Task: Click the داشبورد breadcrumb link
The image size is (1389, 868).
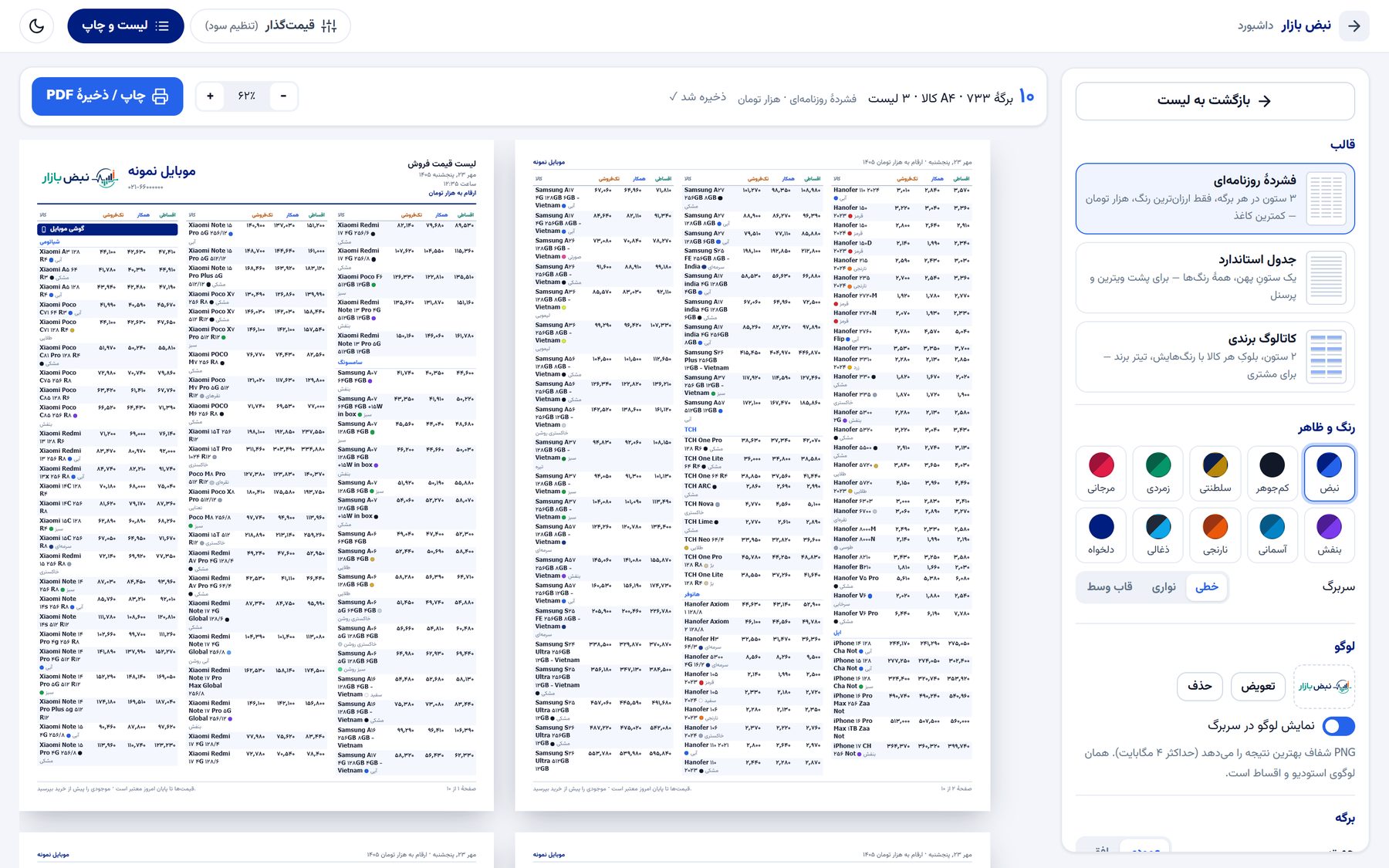Action: (1256, 26)
